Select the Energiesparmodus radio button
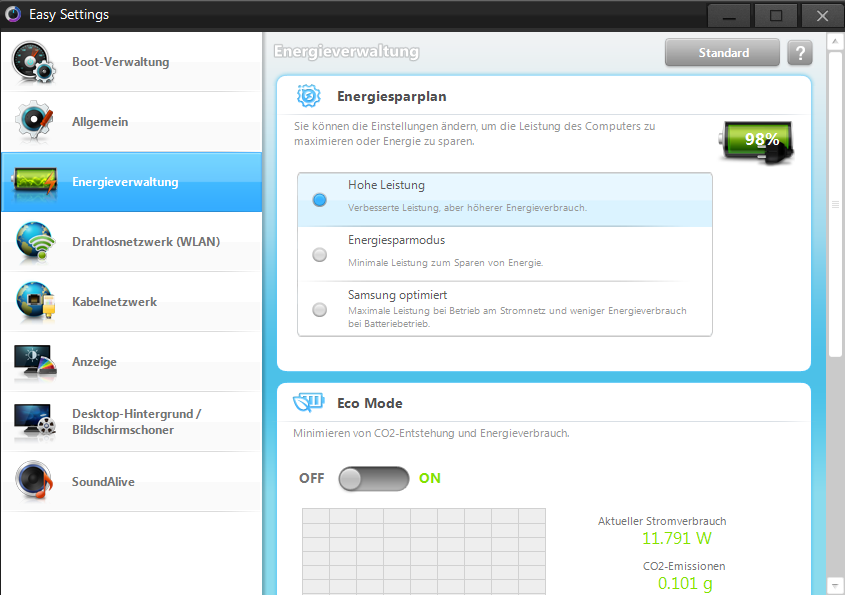The image size is (845, 595). 320,254
